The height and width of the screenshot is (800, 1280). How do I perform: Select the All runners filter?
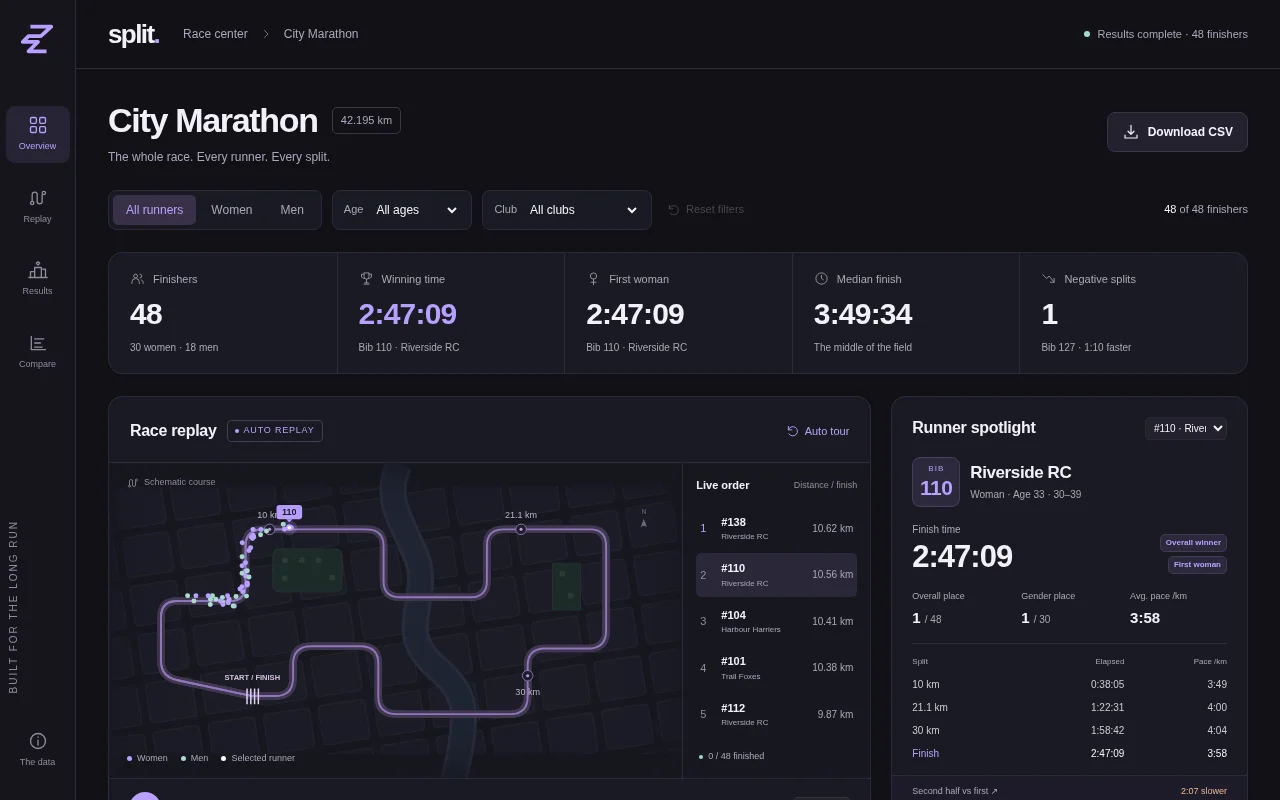154,210
